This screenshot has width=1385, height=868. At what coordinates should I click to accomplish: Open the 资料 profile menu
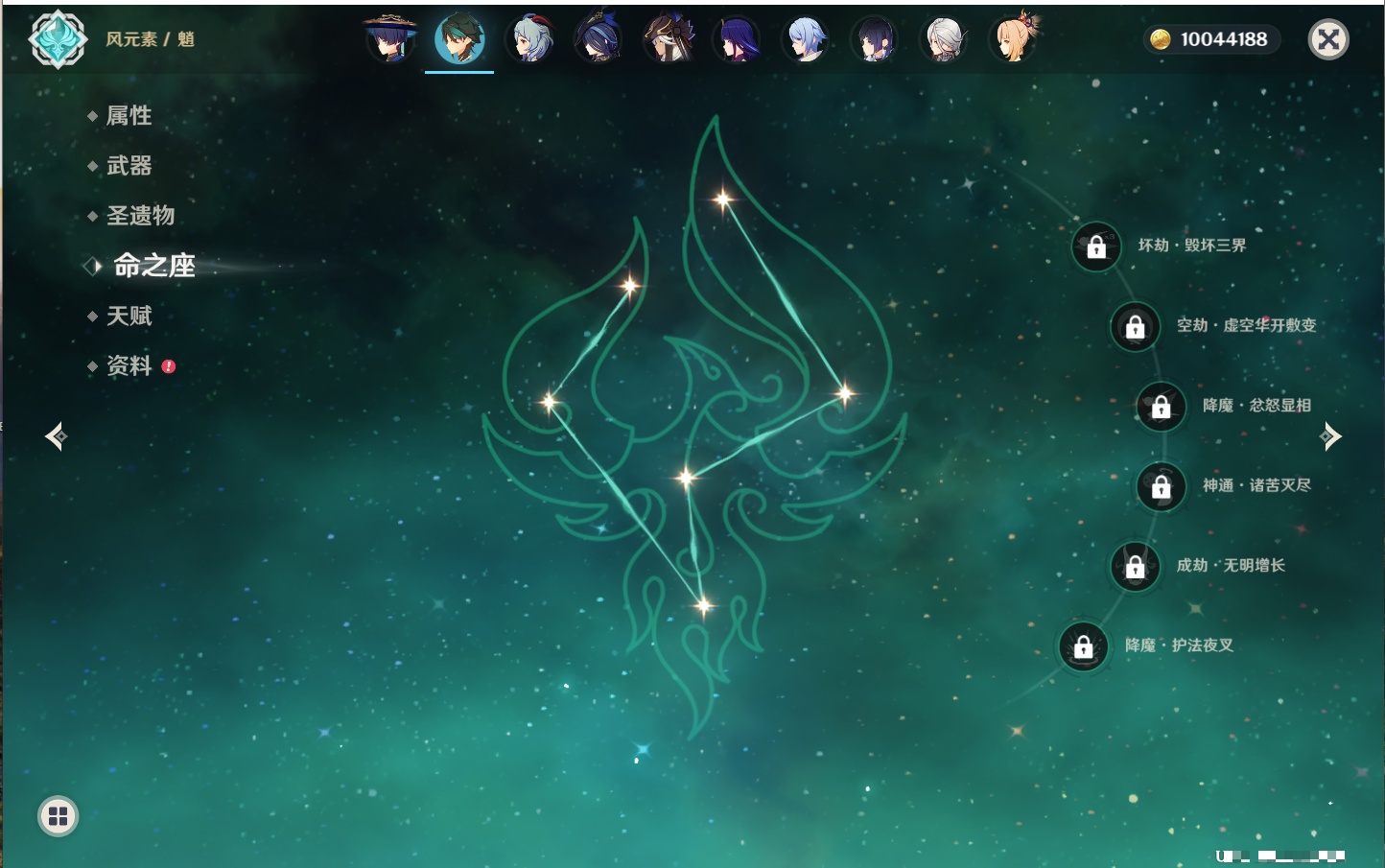click(x=129, y=365)
